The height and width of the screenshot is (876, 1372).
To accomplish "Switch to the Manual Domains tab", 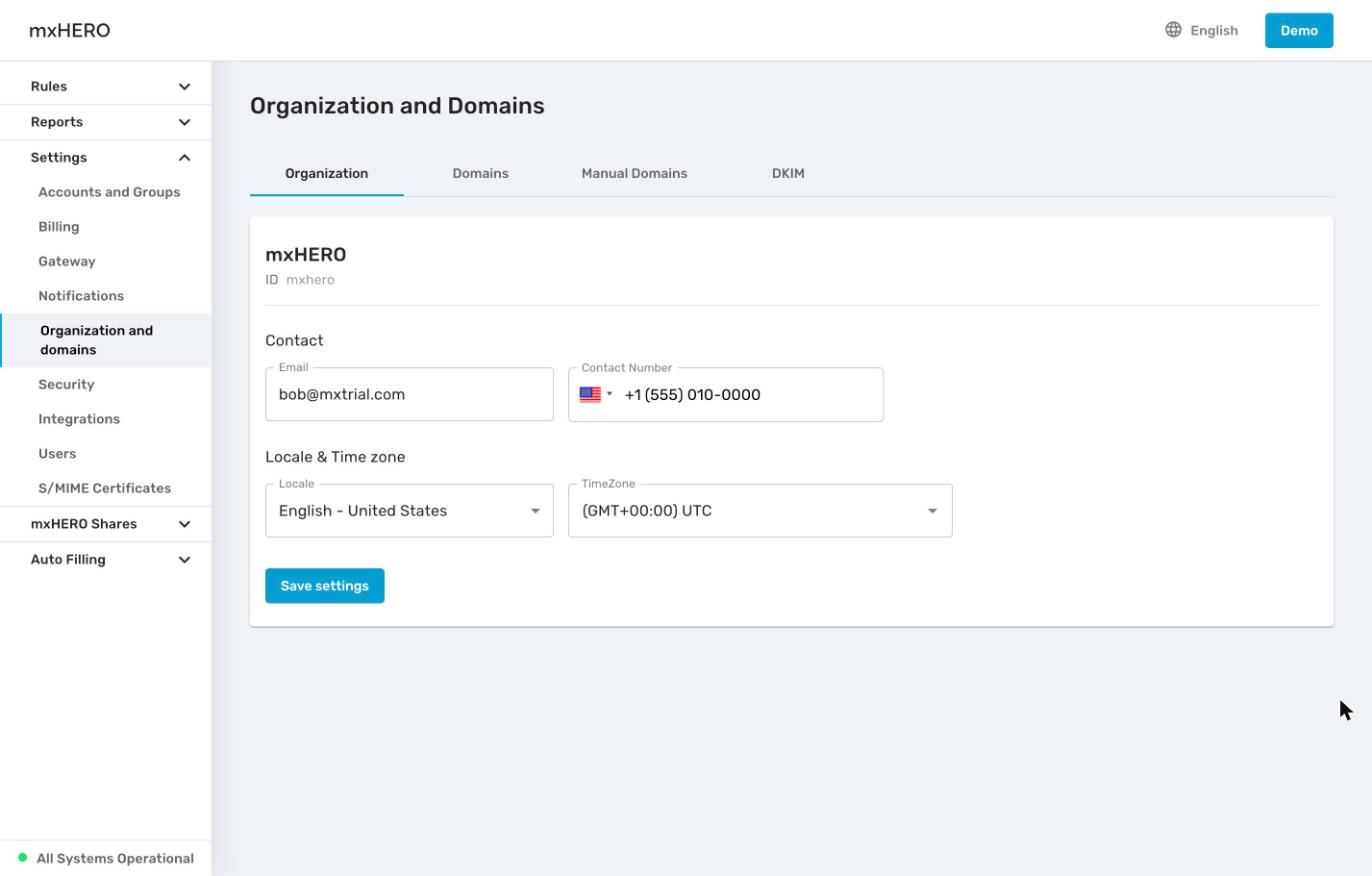I will coord(634,173).
